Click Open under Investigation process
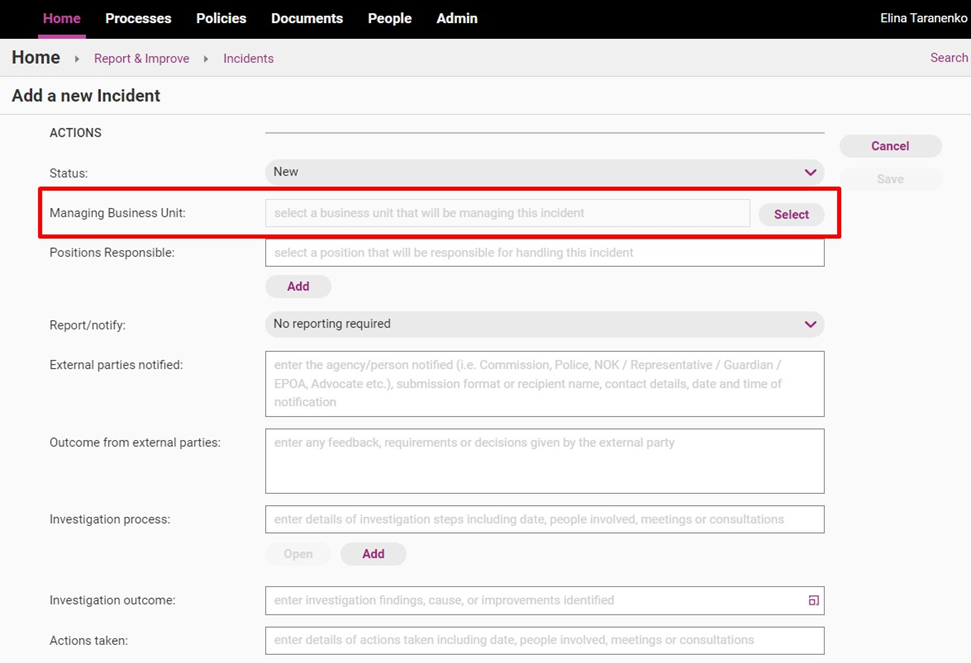This screenshot has height=663, width=971. coord(298,554)
